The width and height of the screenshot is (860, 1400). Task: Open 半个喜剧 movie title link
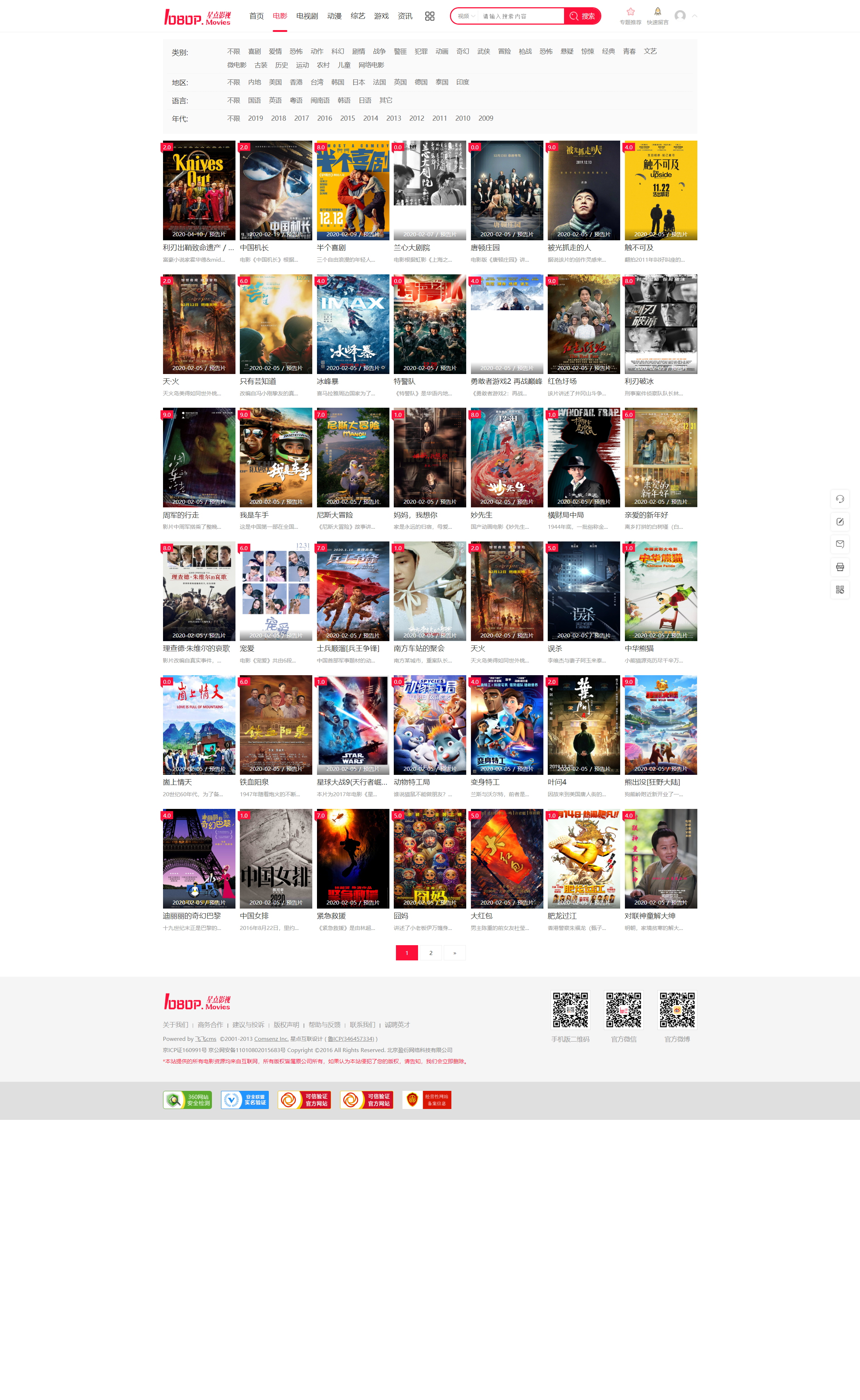331,248
